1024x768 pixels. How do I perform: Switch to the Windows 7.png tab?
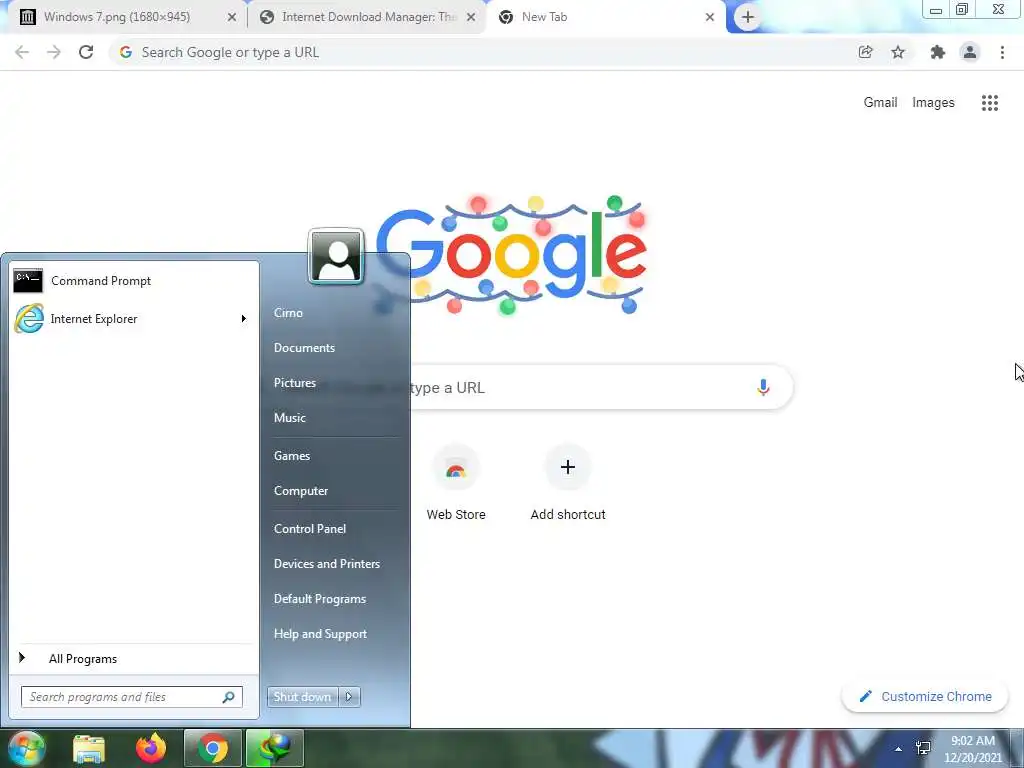(117, 17)
